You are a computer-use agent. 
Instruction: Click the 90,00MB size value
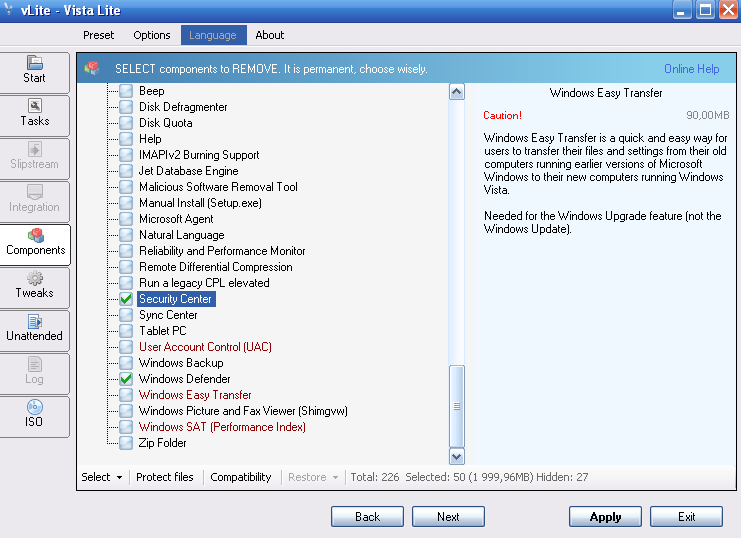click(x=707, y=115)
